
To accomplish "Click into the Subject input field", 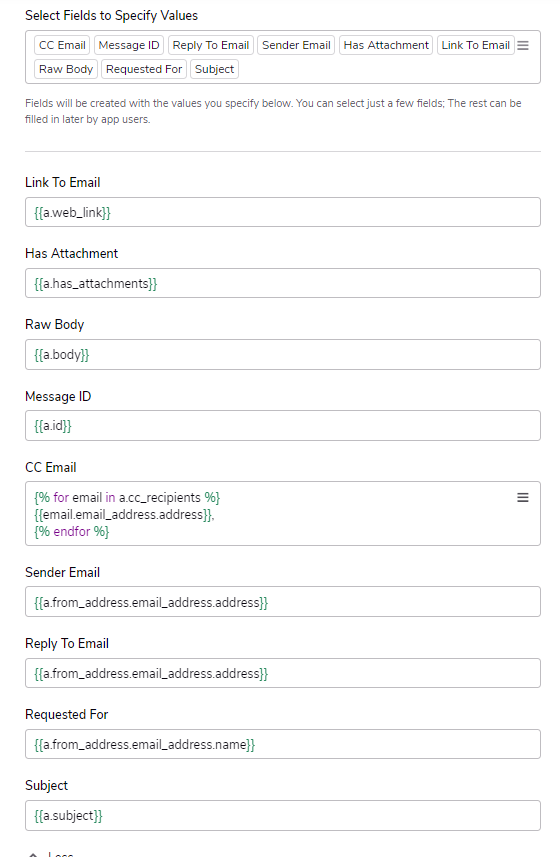I will click(x=283, y=815).
